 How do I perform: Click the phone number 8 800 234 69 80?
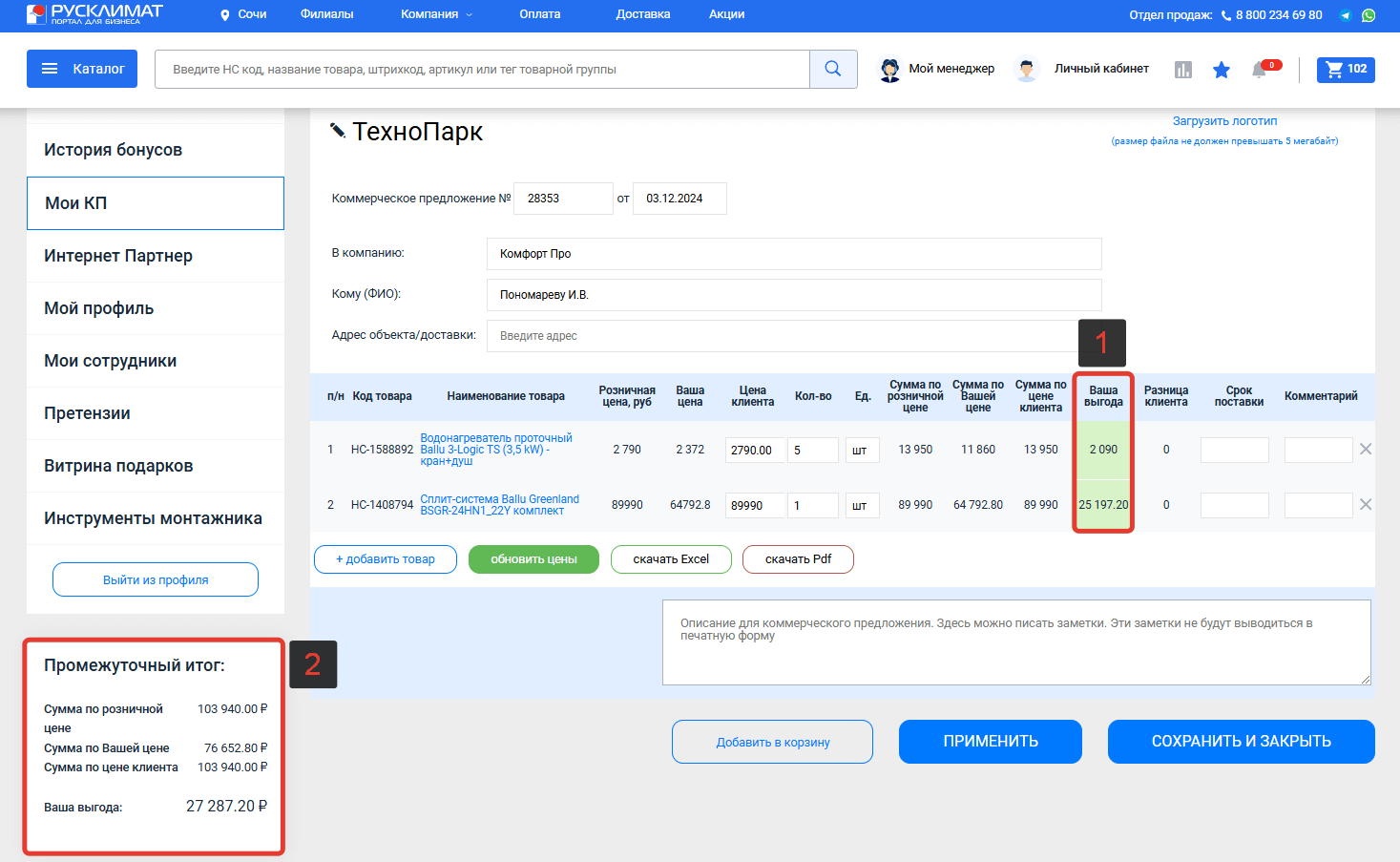(1279, 15)
